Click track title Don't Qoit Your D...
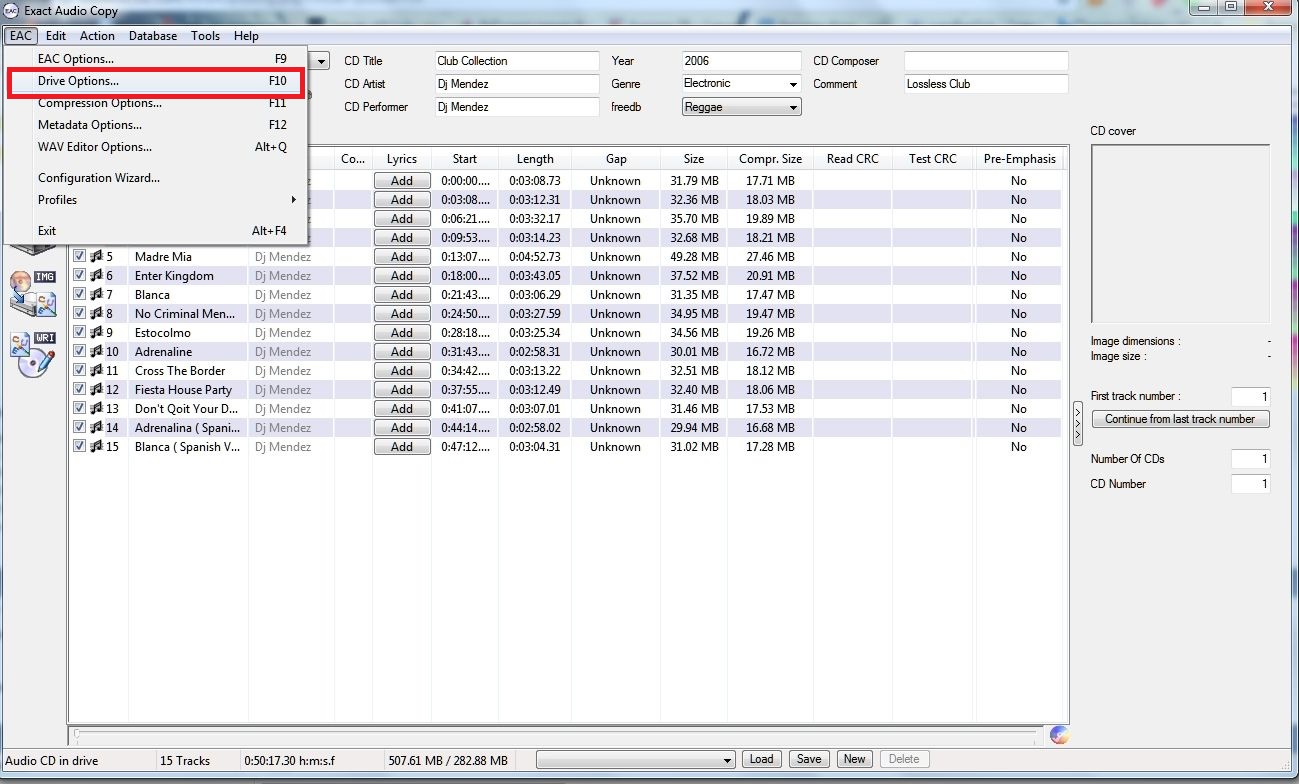This screenshot has height=784, width=1299. (186, 409)
